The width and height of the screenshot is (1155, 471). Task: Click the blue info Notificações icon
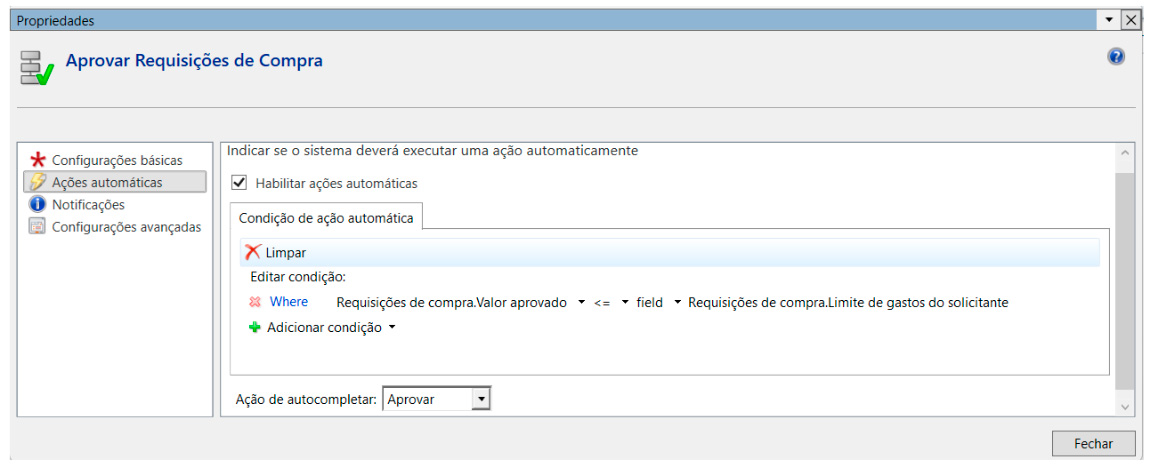38,204
